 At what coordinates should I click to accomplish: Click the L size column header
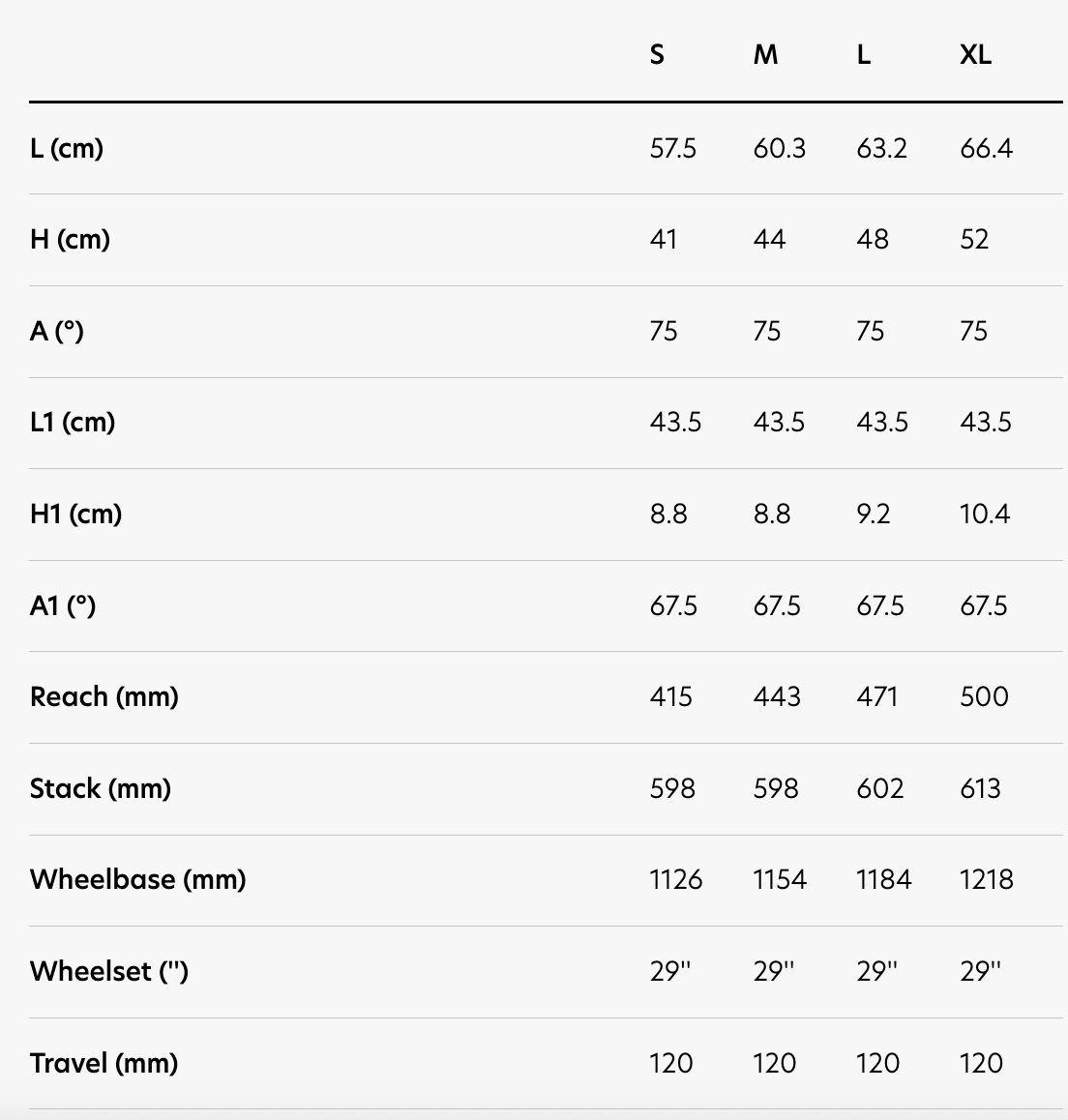[863, 55]
